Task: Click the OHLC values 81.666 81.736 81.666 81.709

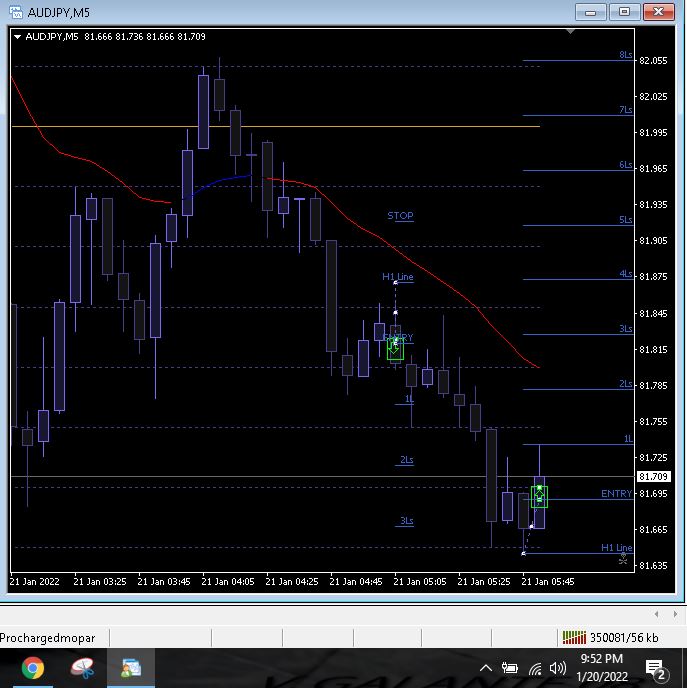Action: [145, 37]
